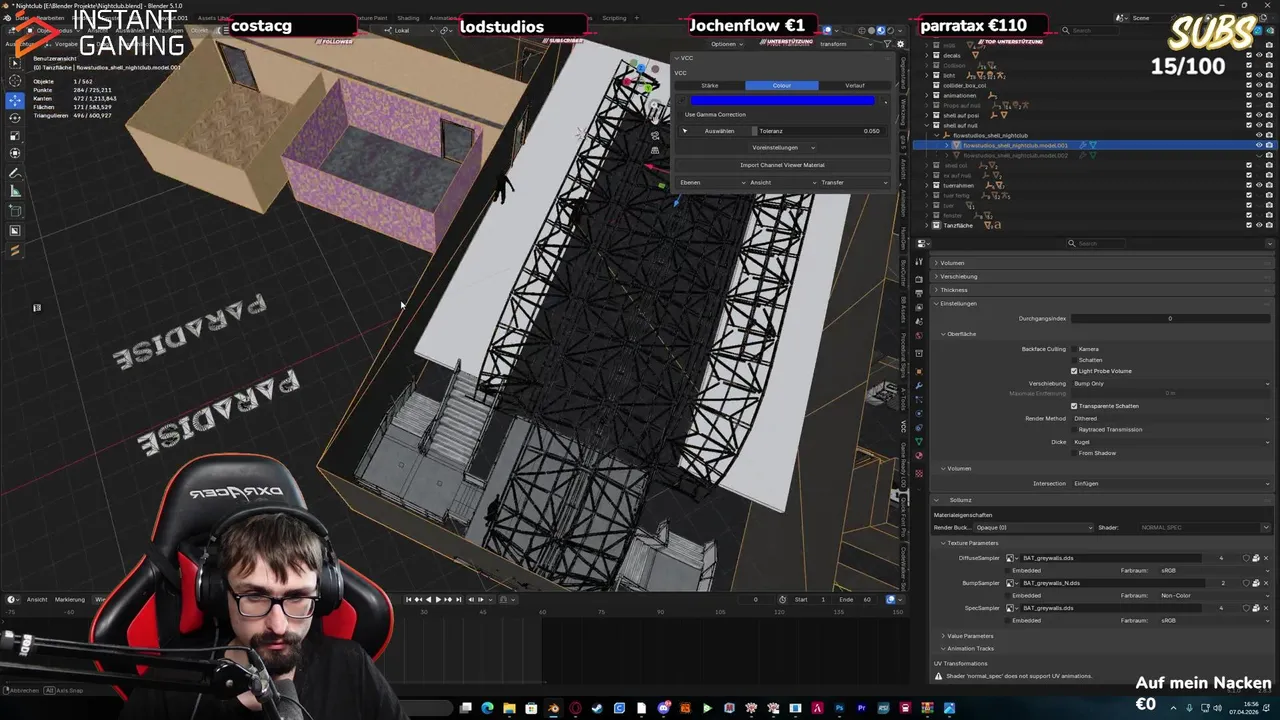The width and height of the screenshot is (1280, 720).
Task: Hide the Tanzfläche collection eye icon
Action: [1259, 225]
